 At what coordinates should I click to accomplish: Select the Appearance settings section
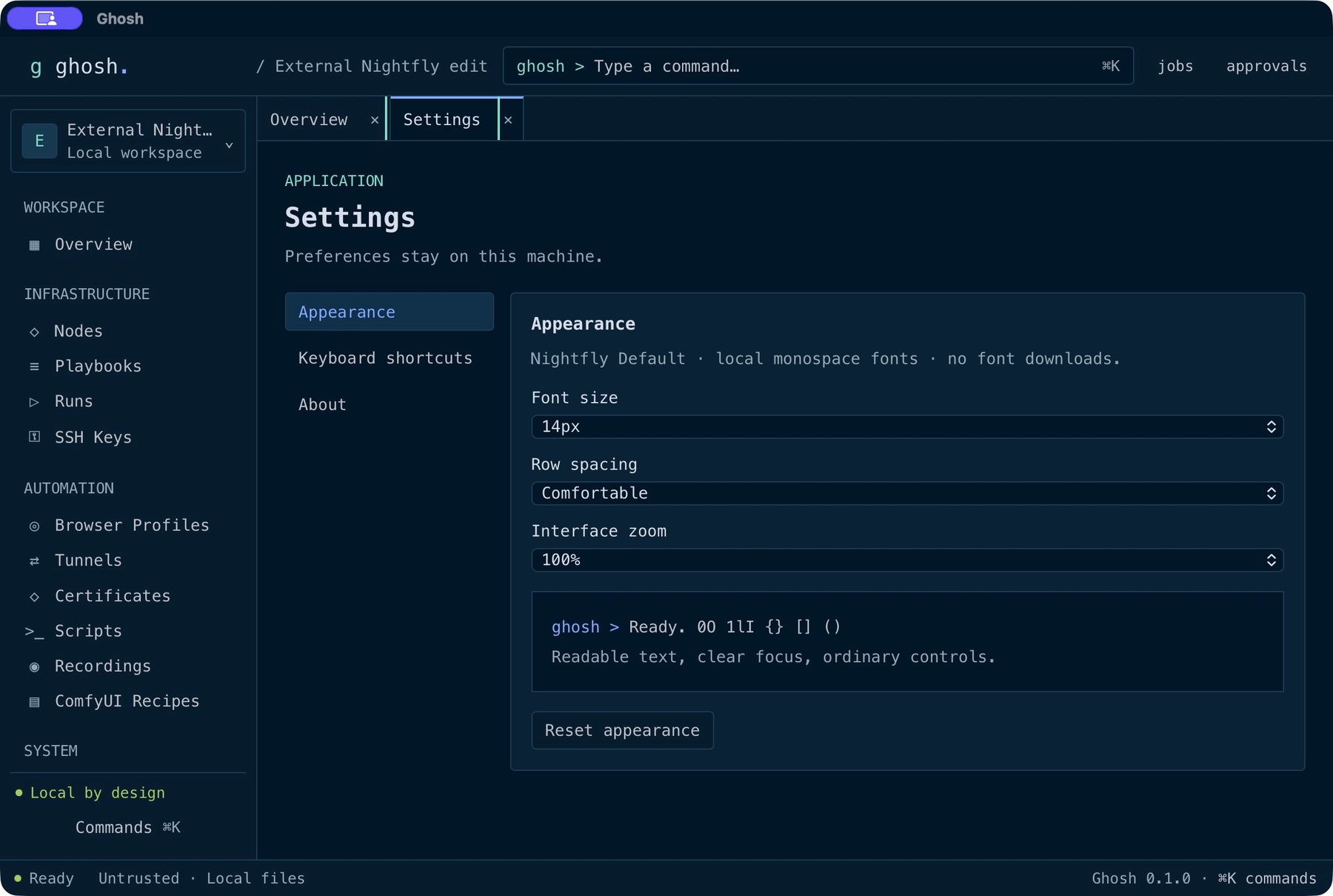click(390, 312)
